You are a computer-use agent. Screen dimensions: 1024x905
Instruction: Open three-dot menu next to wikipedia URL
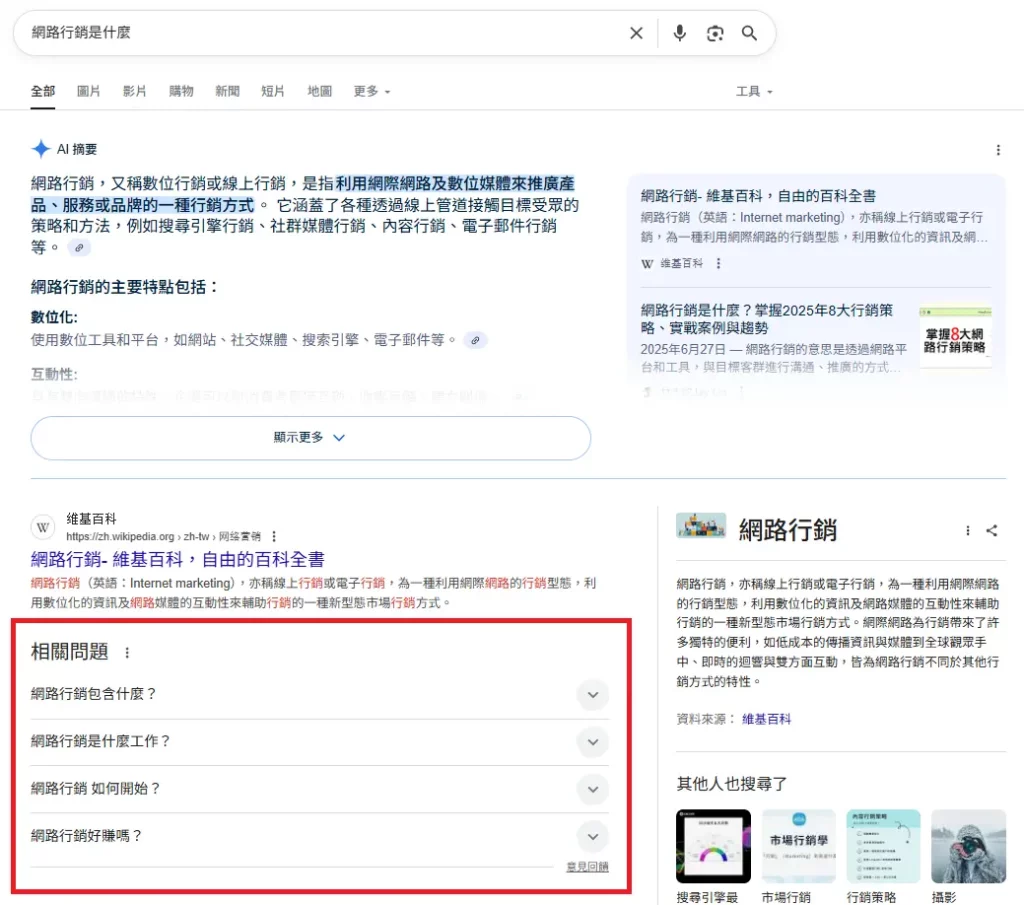(274, 536)
